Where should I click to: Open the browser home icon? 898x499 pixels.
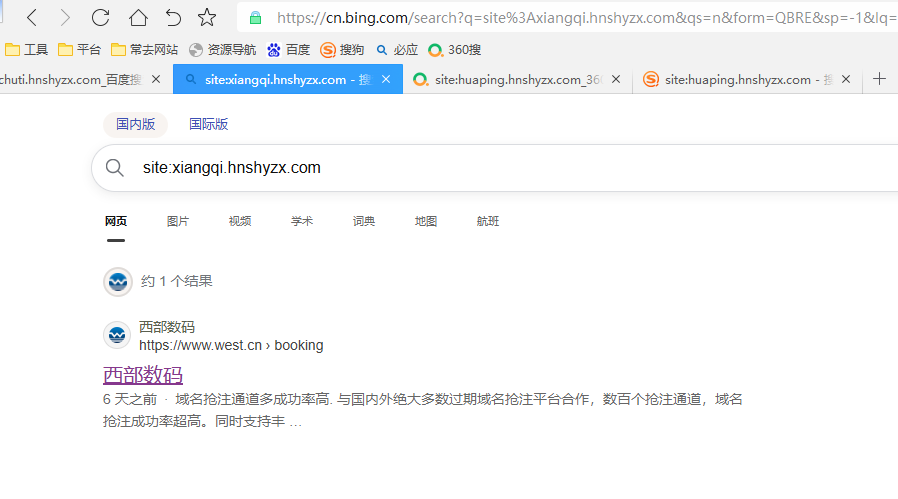[138, 18]
